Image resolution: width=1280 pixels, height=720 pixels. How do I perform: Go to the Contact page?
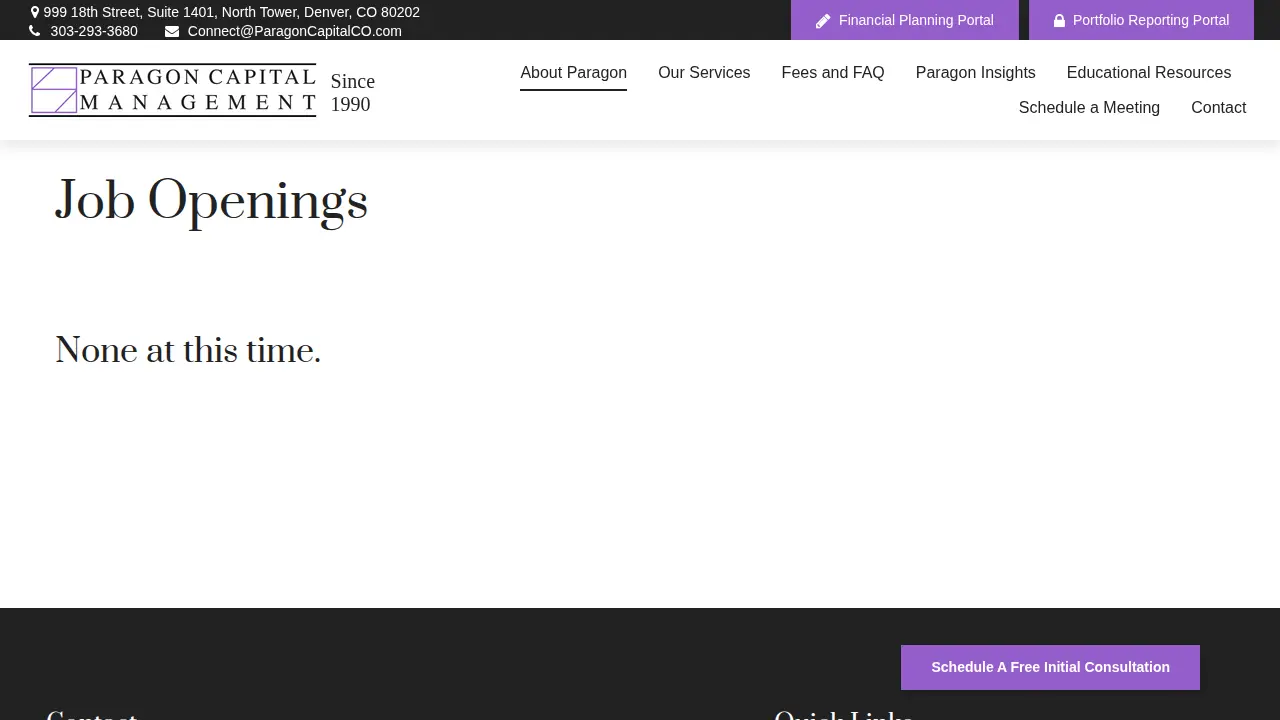[1218, 108]
